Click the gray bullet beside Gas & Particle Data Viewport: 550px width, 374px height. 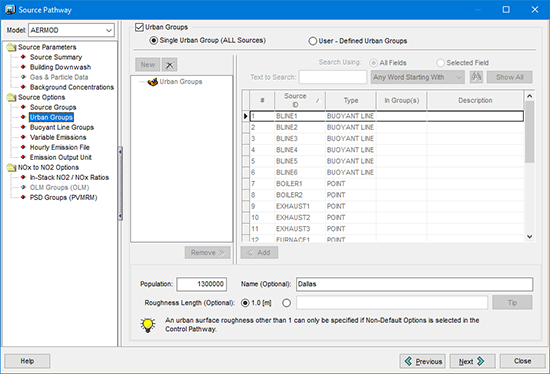[x=23, y=77]
